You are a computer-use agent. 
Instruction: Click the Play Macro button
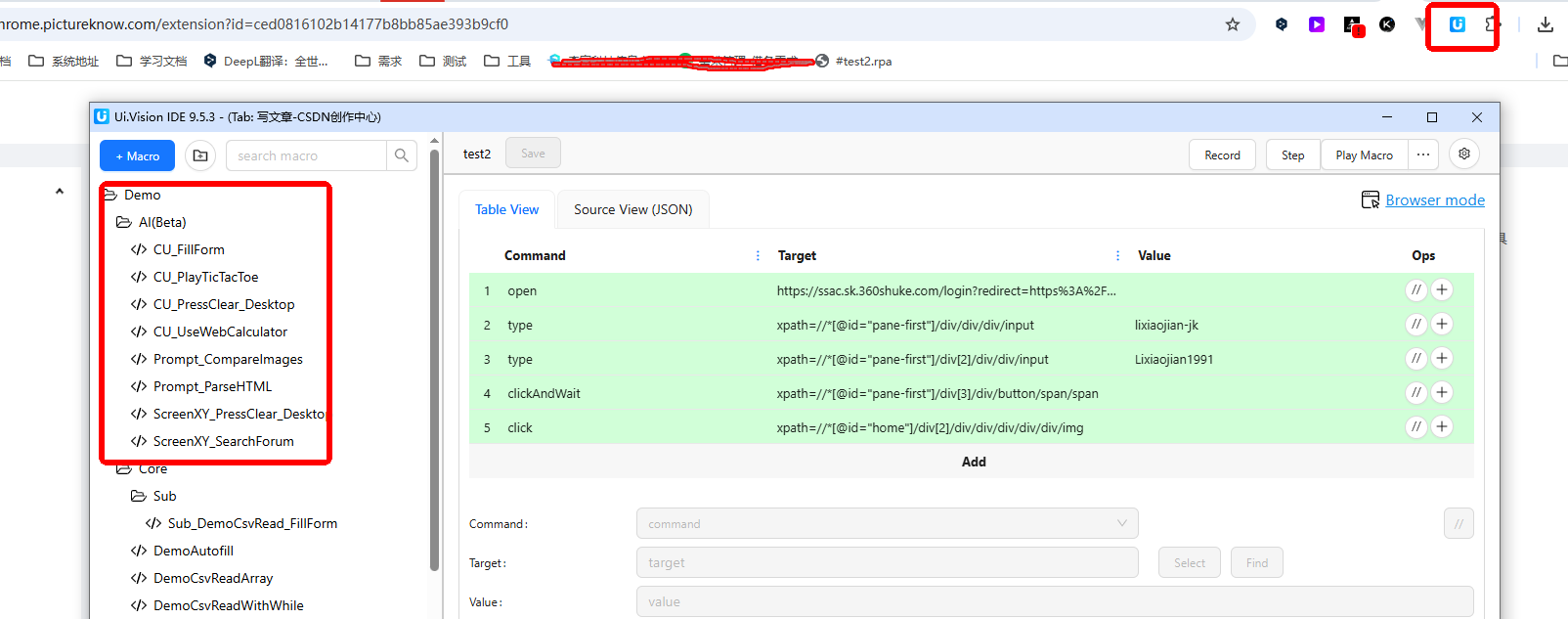1364,155
